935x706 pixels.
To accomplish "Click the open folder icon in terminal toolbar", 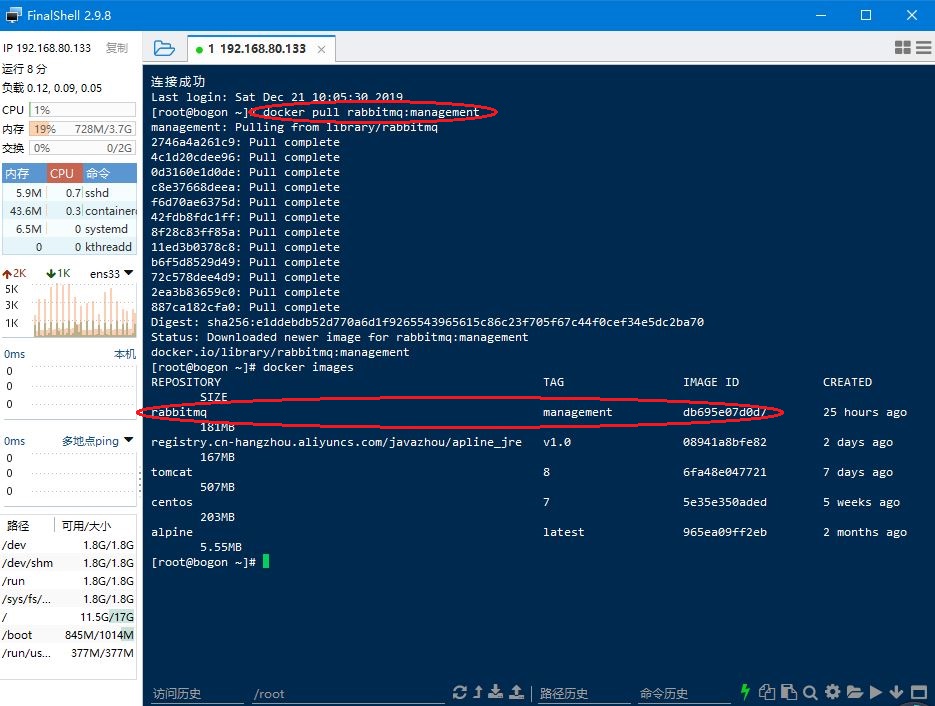I will pos(854,692).
